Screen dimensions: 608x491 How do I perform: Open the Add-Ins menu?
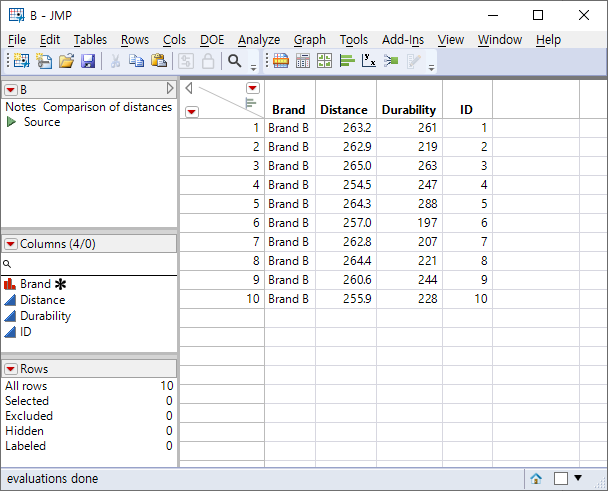point(402,40)
